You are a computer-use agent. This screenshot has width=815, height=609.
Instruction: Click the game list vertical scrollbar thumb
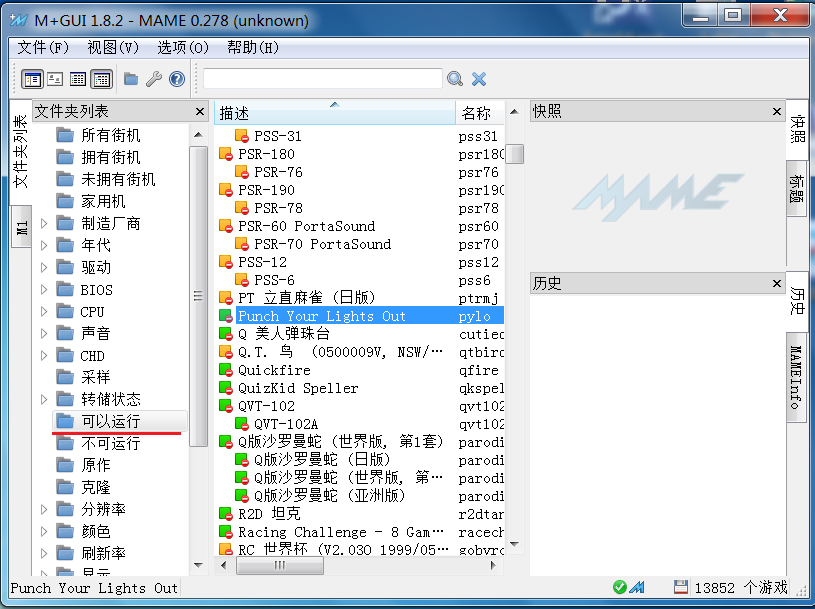[515, 154]
